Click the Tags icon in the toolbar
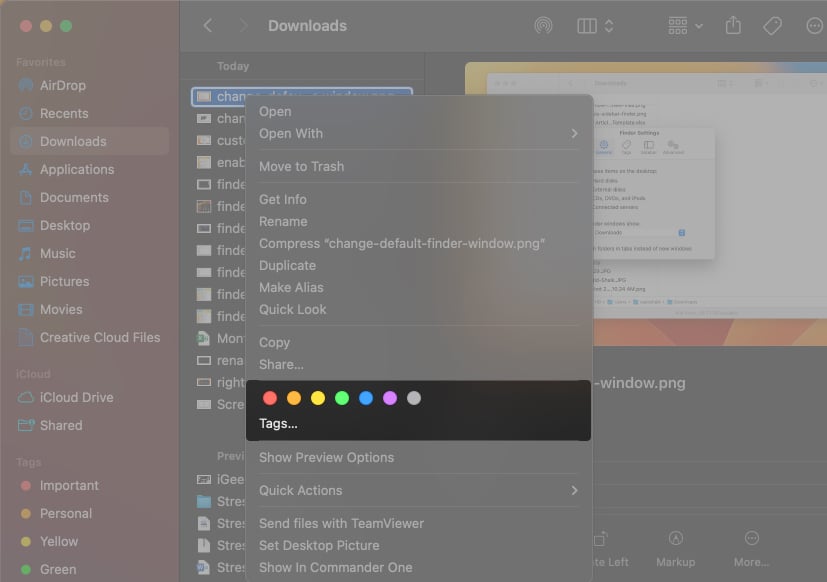The image size is (827, 582). coord(772,26)
